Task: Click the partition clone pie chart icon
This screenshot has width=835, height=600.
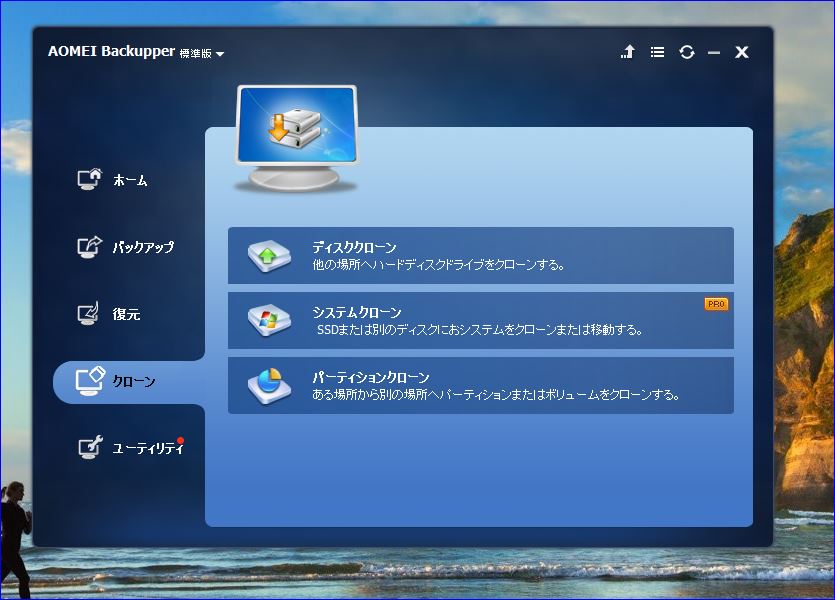Action: pyautogui.click(x=269, y=386)
